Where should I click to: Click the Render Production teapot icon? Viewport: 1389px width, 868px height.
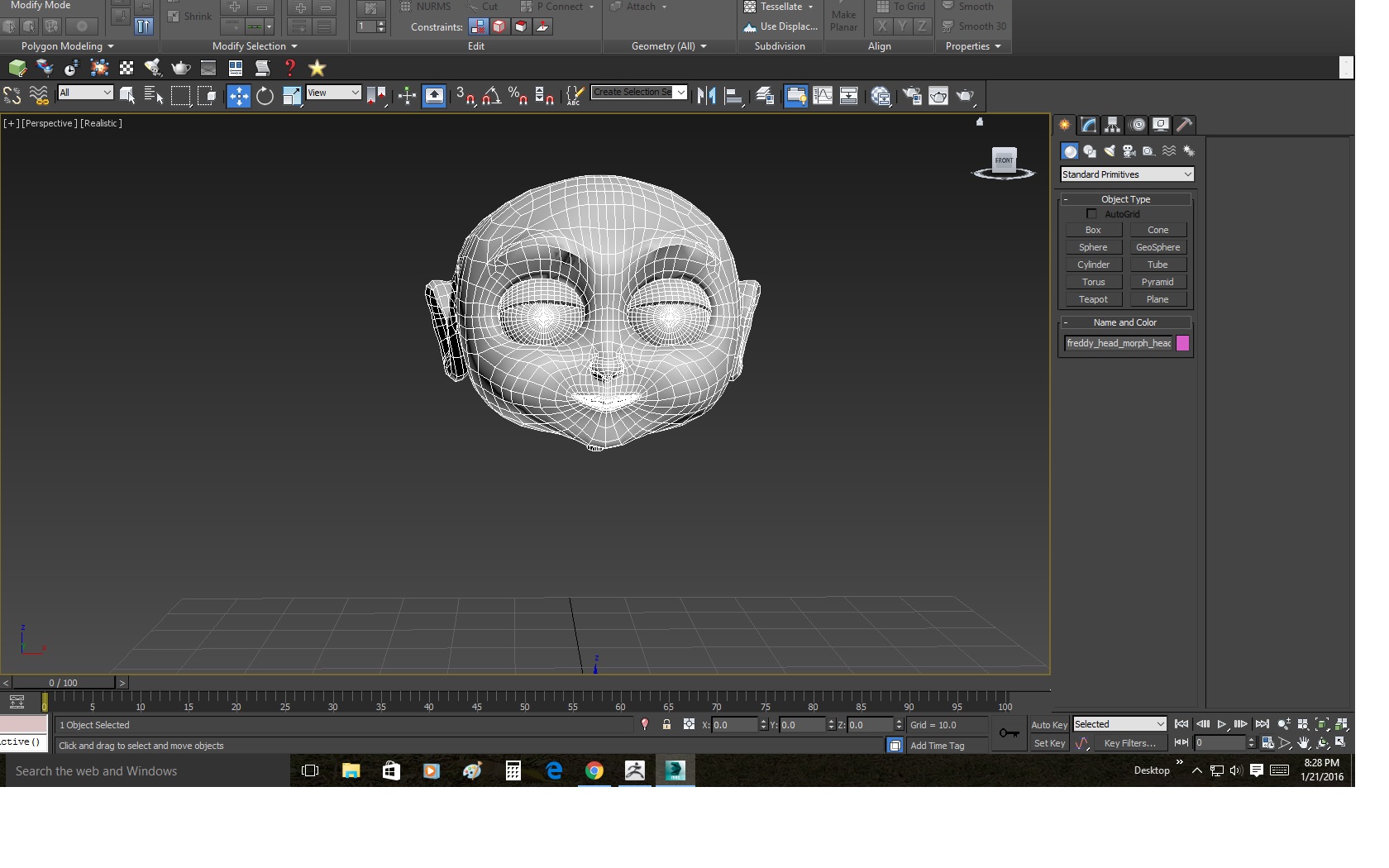(966, 96)
